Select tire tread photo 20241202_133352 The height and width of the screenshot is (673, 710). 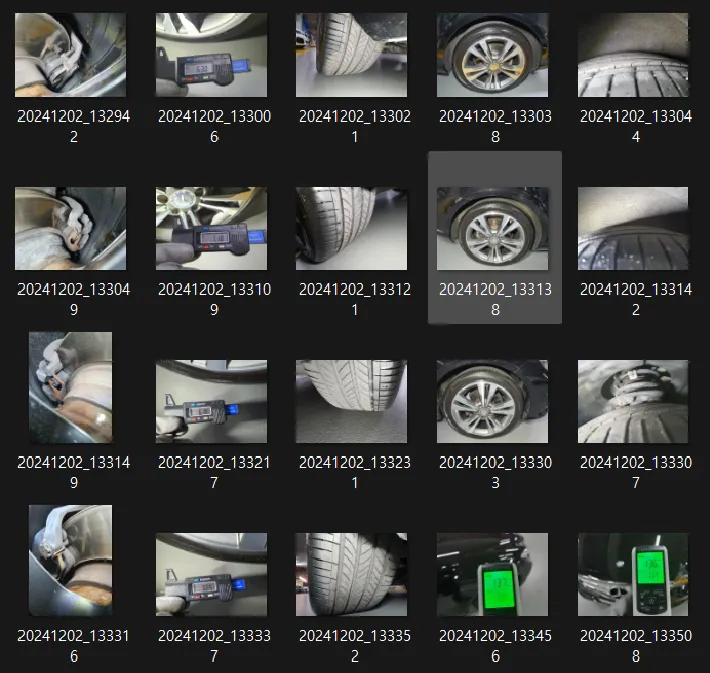(x=351, y=574)
